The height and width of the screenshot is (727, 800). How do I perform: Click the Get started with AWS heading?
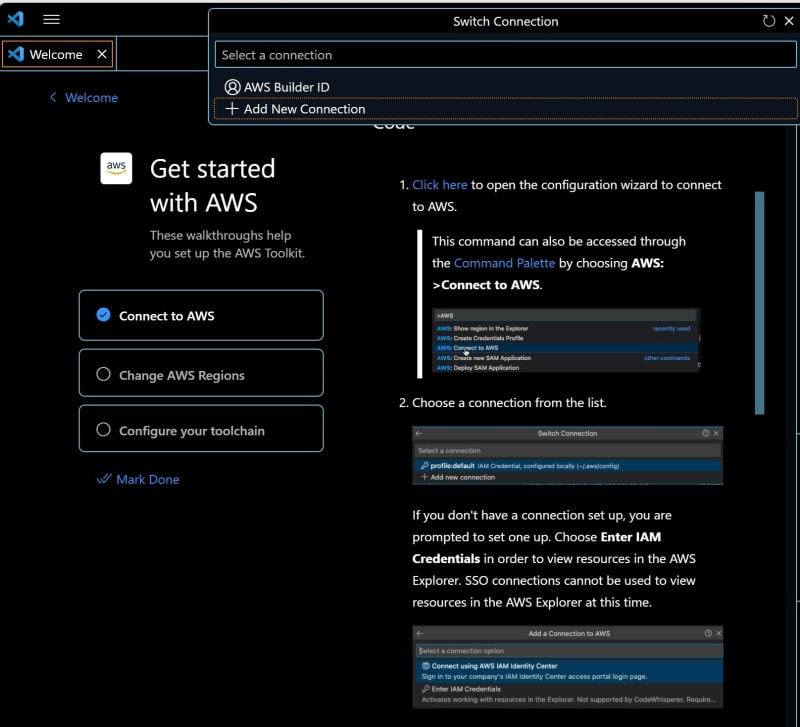click(212, 186)
